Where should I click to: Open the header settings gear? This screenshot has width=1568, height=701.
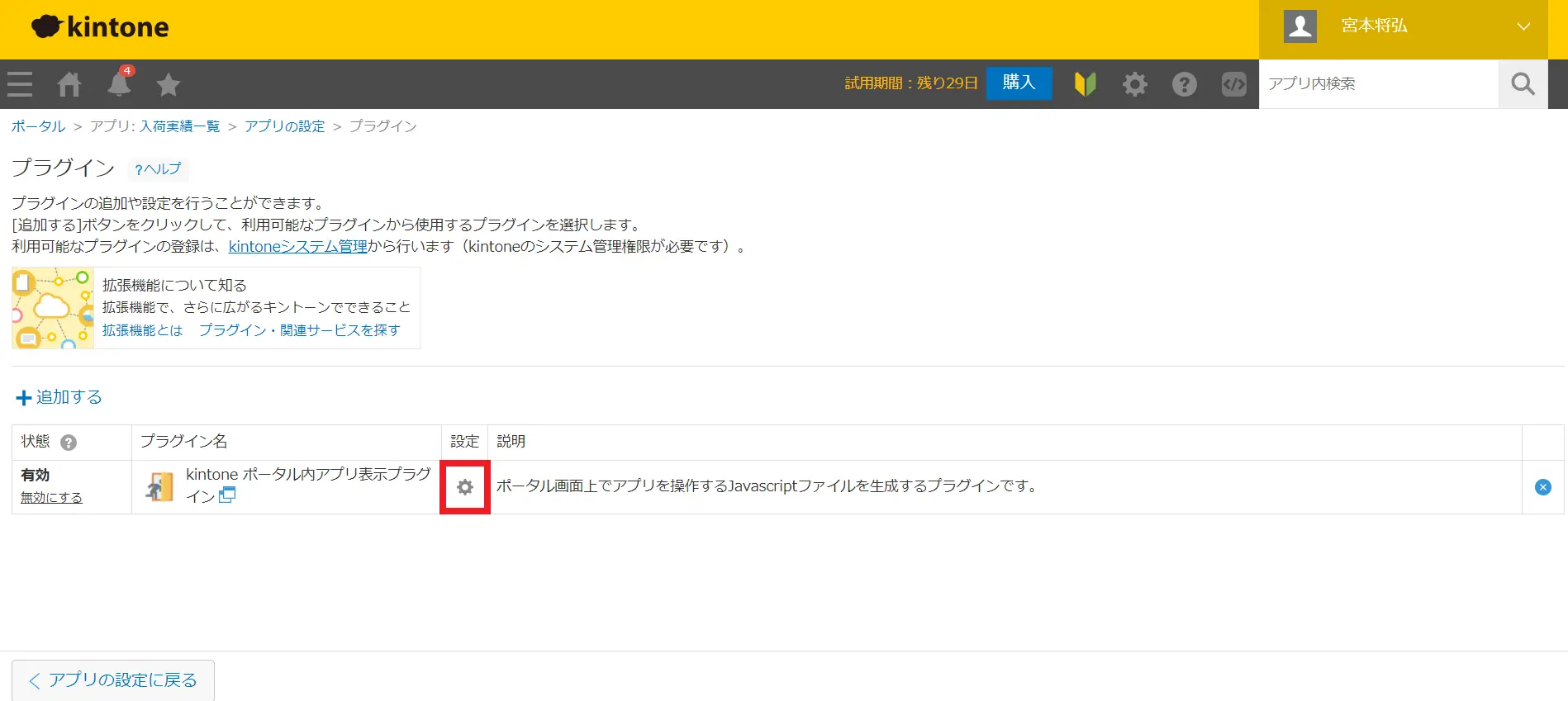coord(1135,83)
